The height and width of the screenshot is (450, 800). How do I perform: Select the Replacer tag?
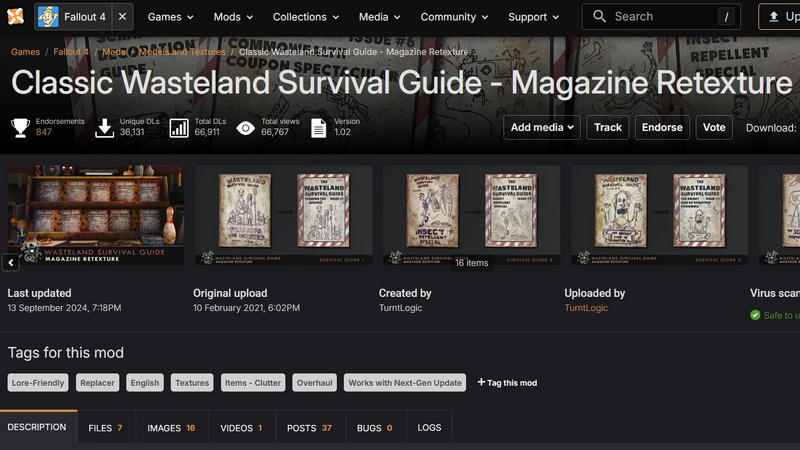click(x=97, y=383)
